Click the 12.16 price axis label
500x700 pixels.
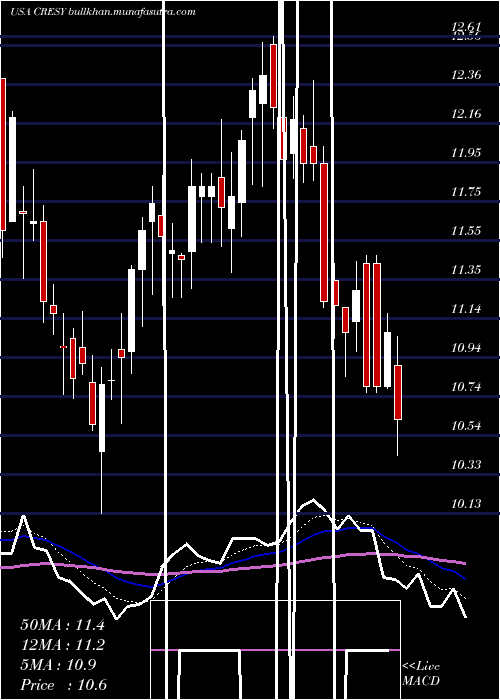point(466,113)
